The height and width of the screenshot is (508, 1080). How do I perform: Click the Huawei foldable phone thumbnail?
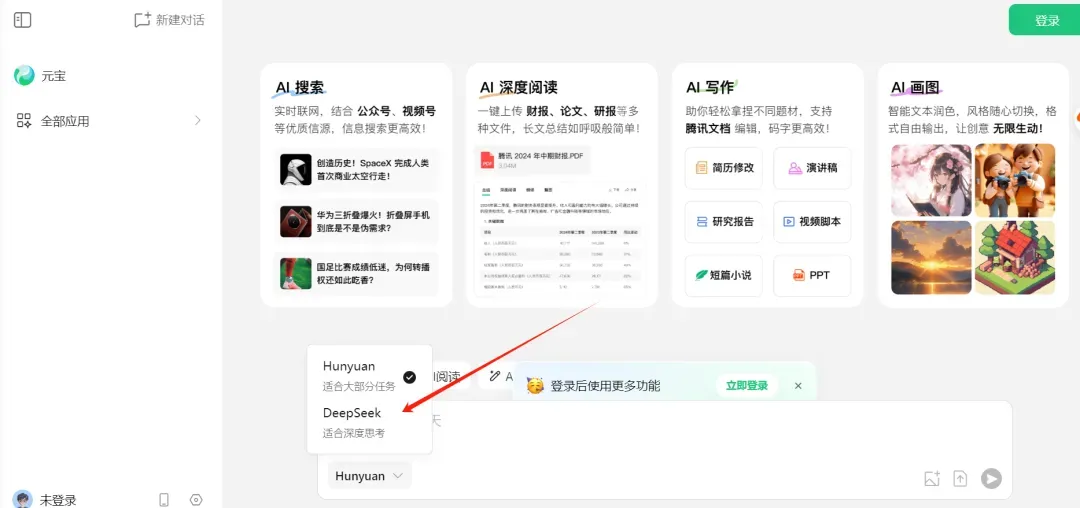(295, 222)
